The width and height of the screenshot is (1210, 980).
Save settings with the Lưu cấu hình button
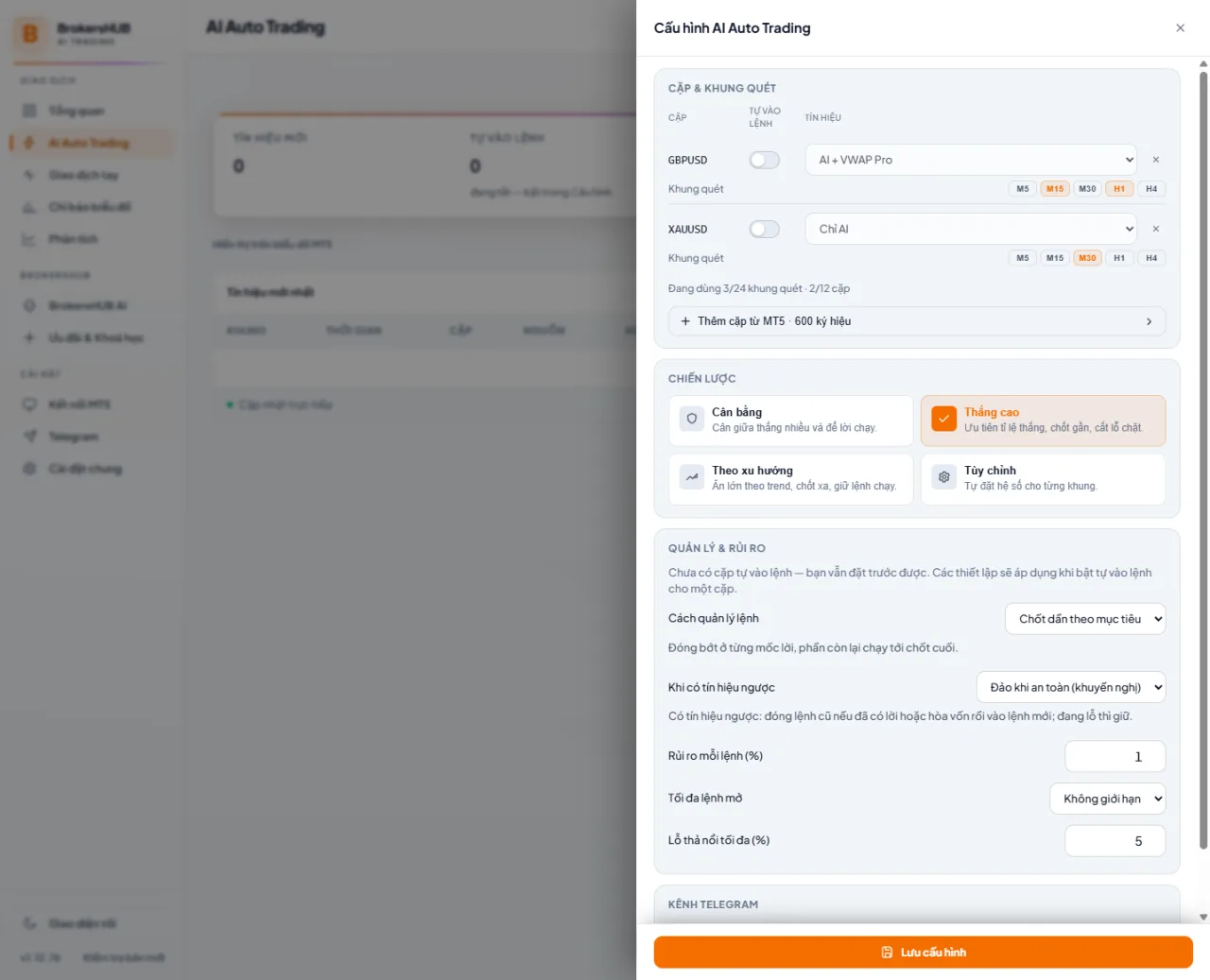click(x=924, y=952)
